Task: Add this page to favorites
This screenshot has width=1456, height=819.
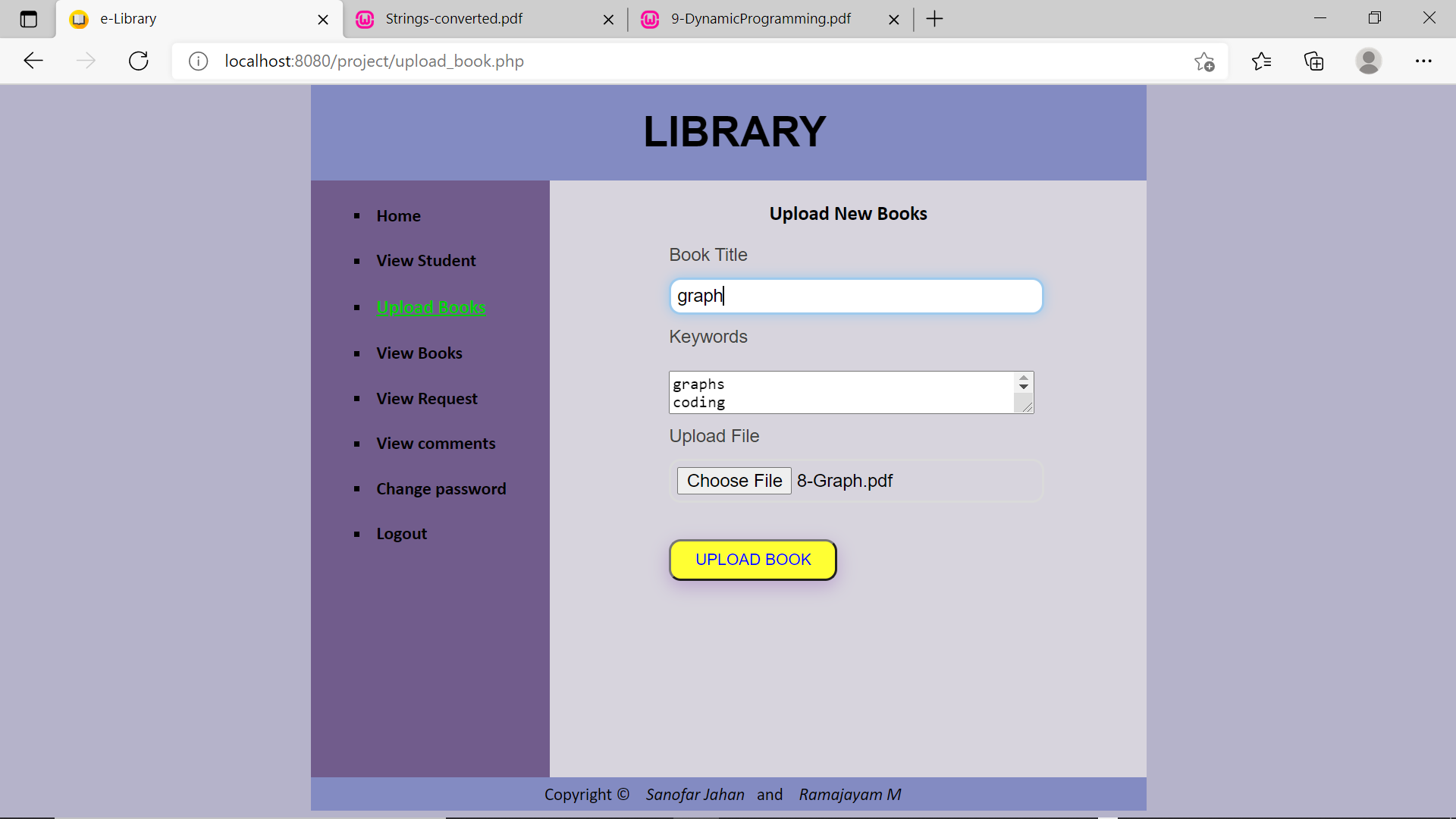Action: pos(1204,61)
